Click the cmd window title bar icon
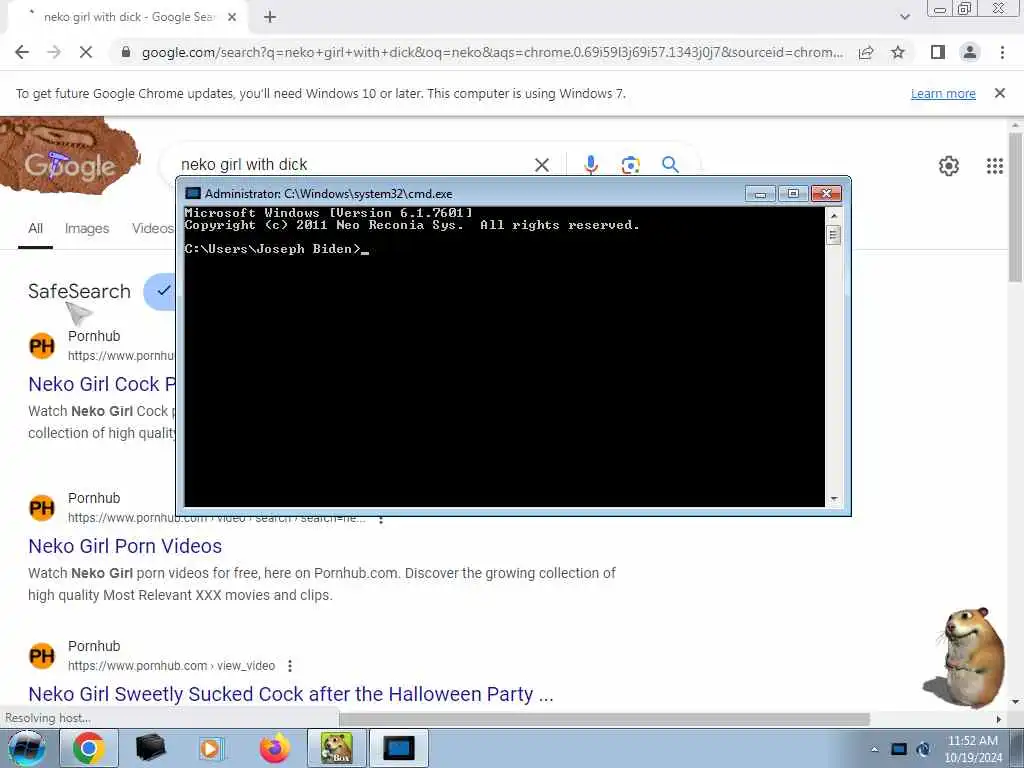1024x768 pixels. coord(193,193)
